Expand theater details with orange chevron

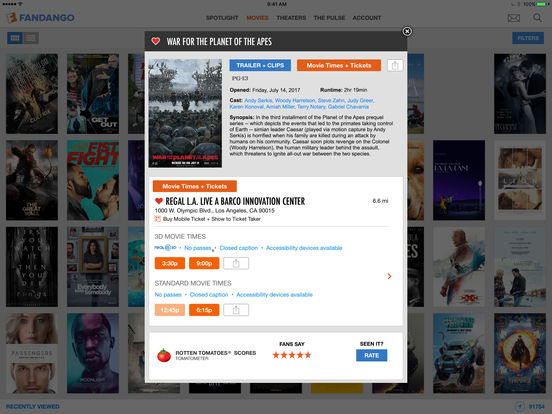point(389,276)
